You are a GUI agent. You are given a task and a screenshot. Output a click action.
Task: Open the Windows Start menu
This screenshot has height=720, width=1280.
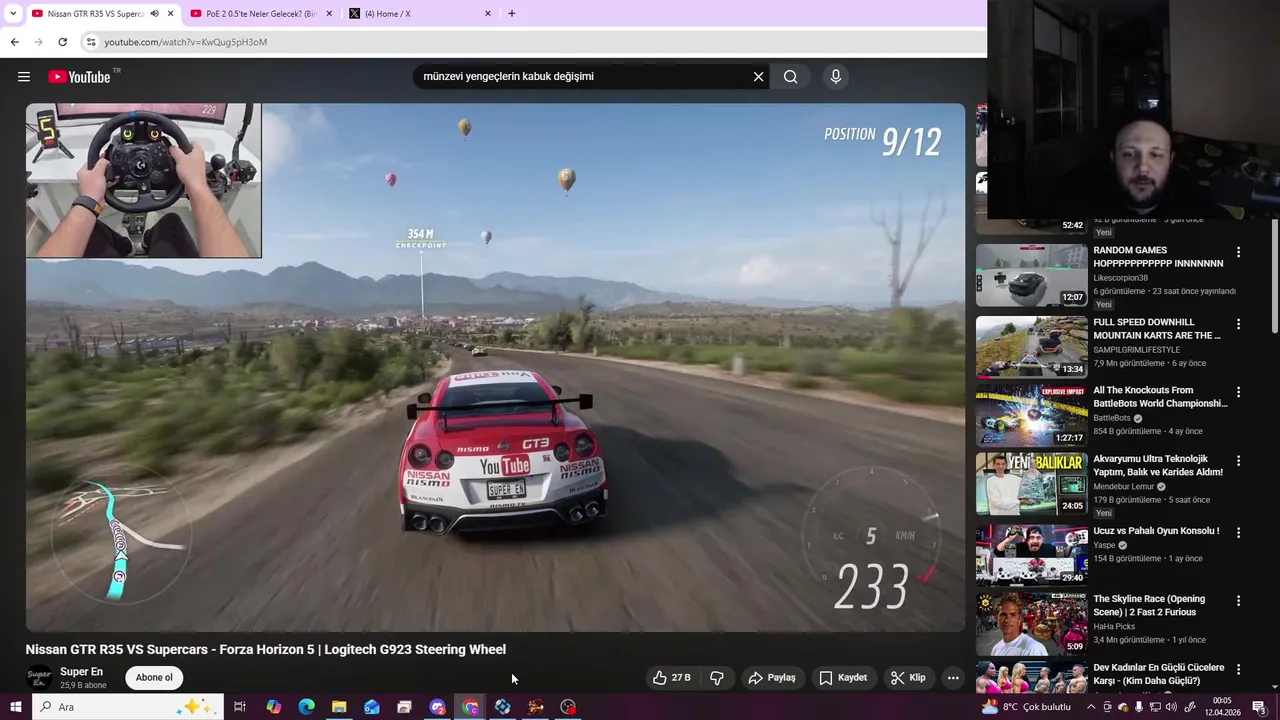[15, 707]
